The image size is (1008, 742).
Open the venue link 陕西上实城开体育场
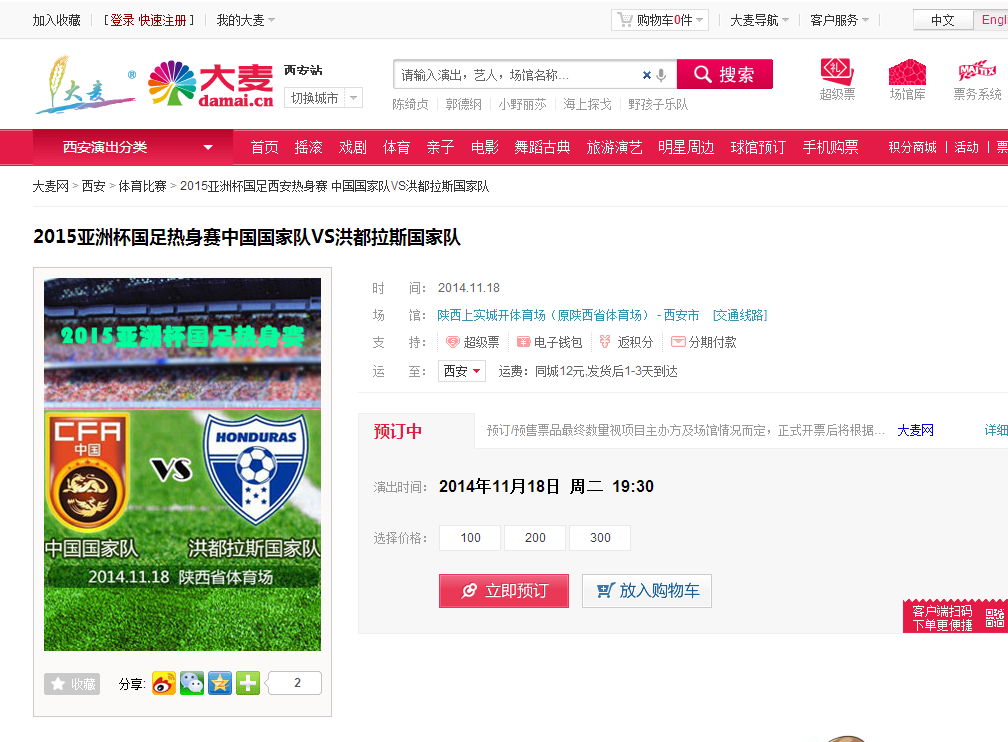click(568, 315)
